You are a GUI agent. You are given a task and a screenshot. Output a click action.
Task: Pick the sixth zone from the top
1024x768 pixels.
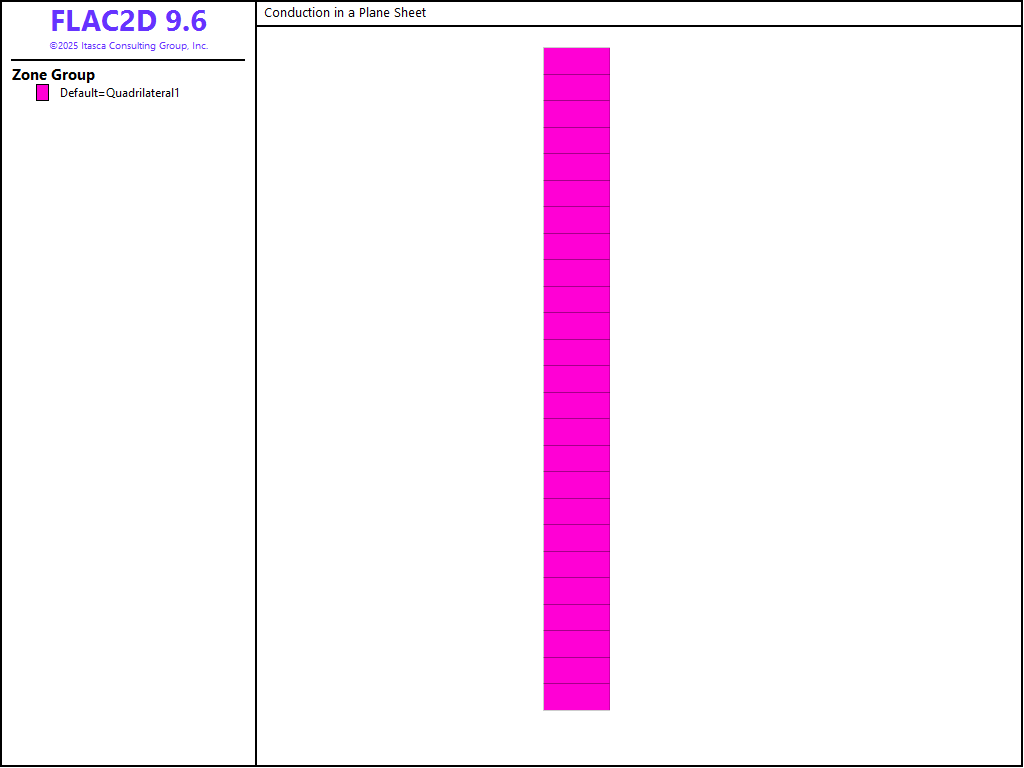(576, 194)
